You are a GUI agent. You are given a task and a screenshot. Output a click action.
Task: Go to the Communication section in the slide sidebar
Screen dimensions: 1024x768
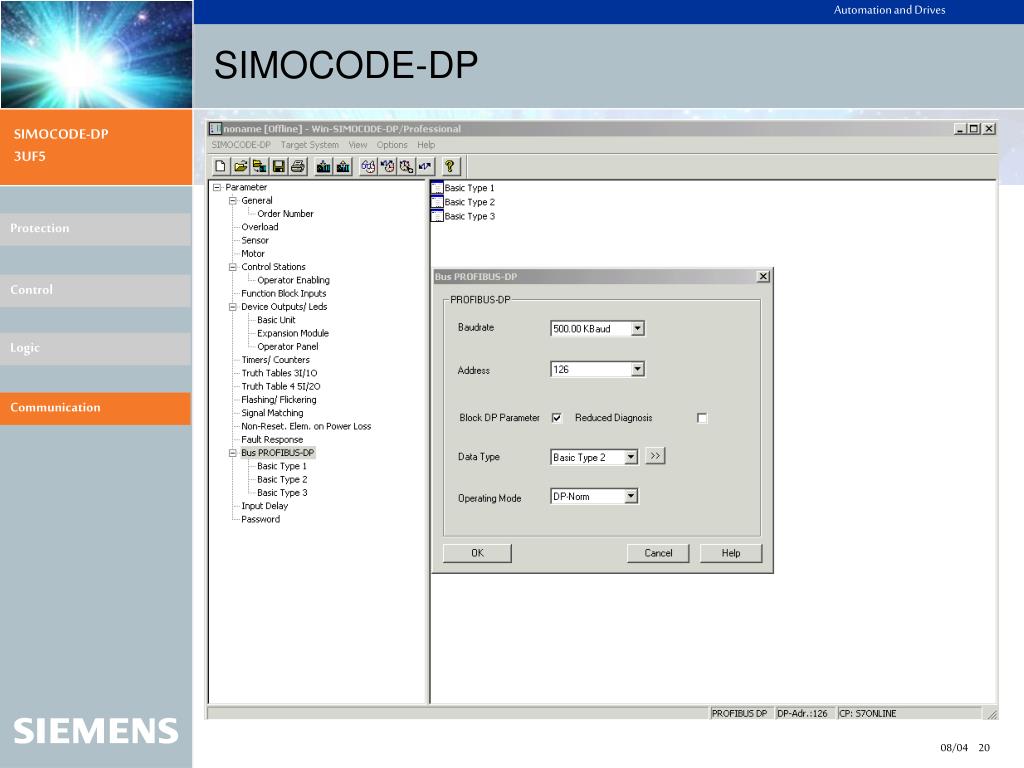(x=95, y=408)
